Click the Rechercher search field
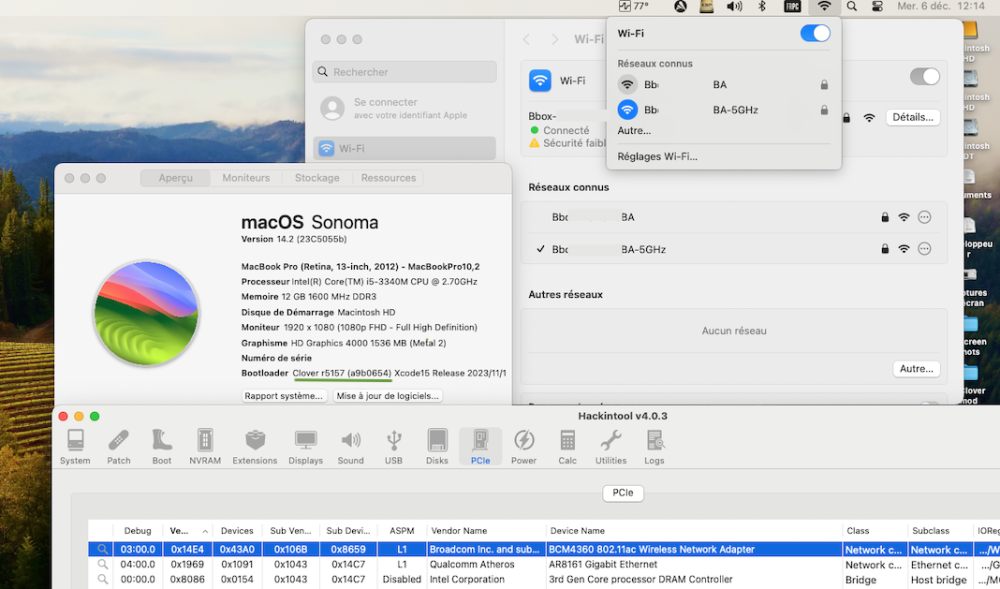 click(x=404, y=72)
